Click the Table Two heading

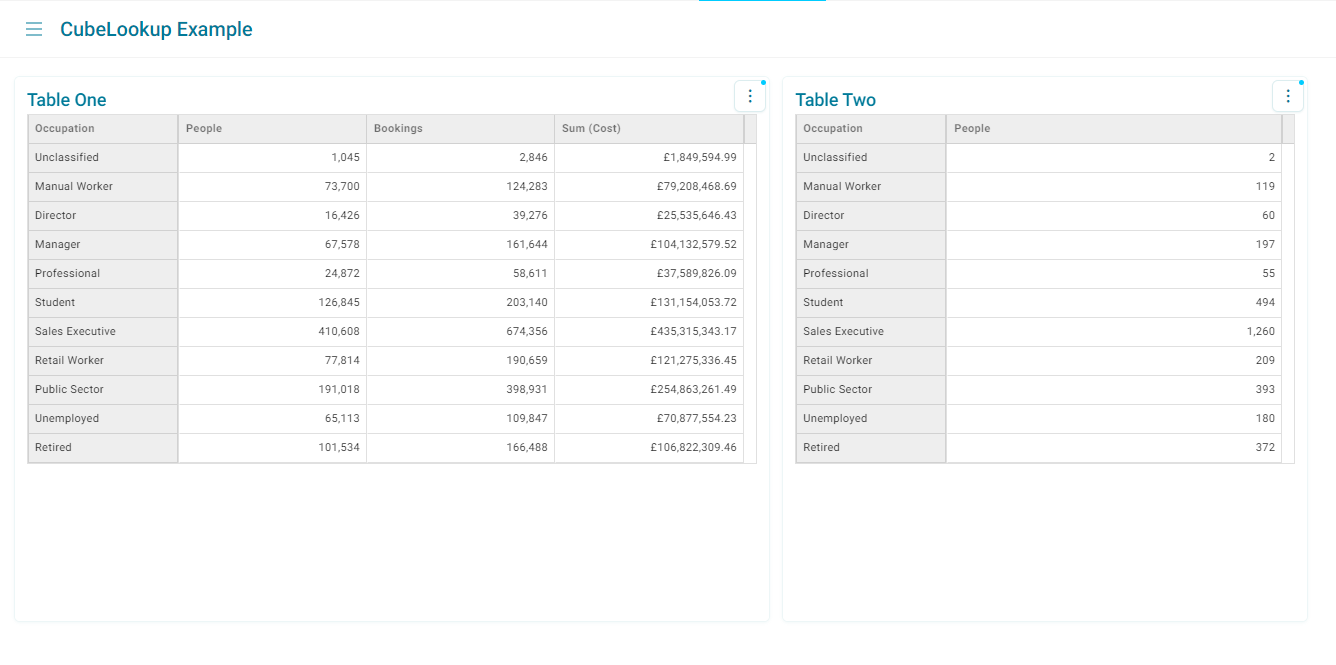point(836,100)
